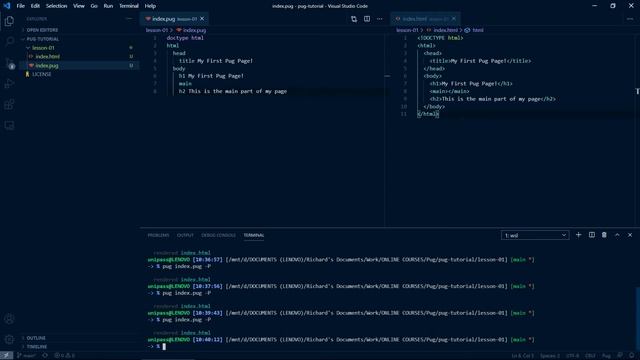Open errors and warnings count in status bar
Screen dimensions: 640x360
64,356
